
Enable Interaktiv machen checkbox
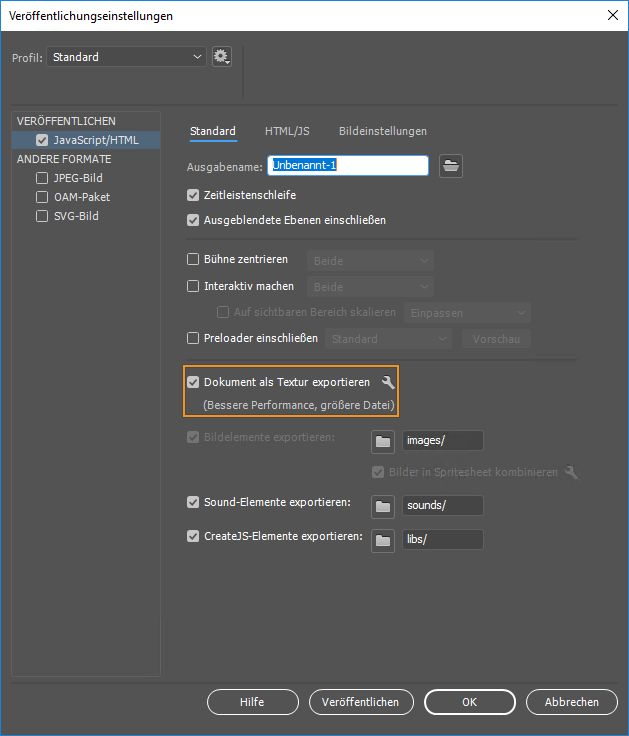pos(193,286)
